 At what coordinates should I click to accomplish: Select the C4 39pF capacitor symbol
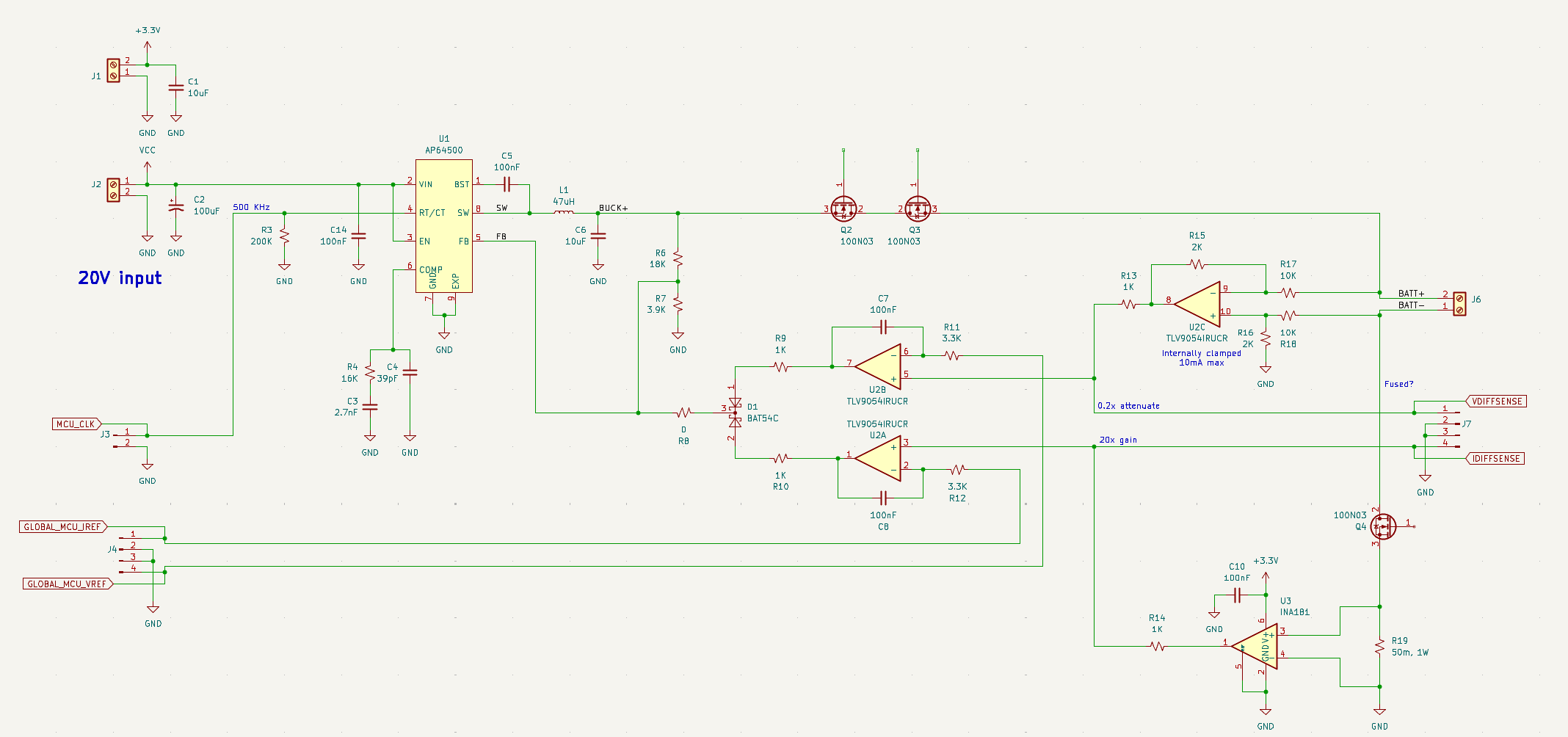[410, 373]
